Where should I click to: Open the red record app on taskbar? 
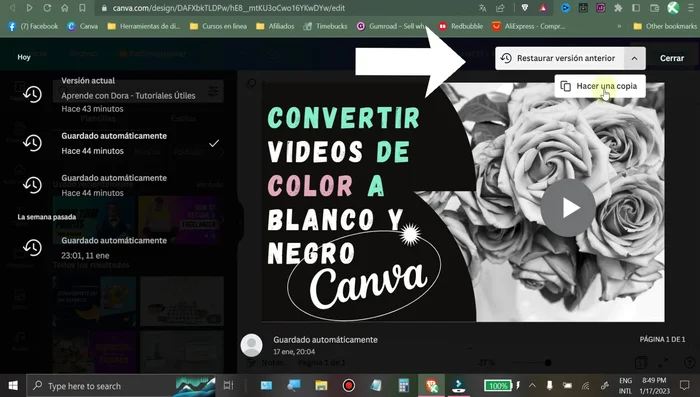tap(349, 385)
